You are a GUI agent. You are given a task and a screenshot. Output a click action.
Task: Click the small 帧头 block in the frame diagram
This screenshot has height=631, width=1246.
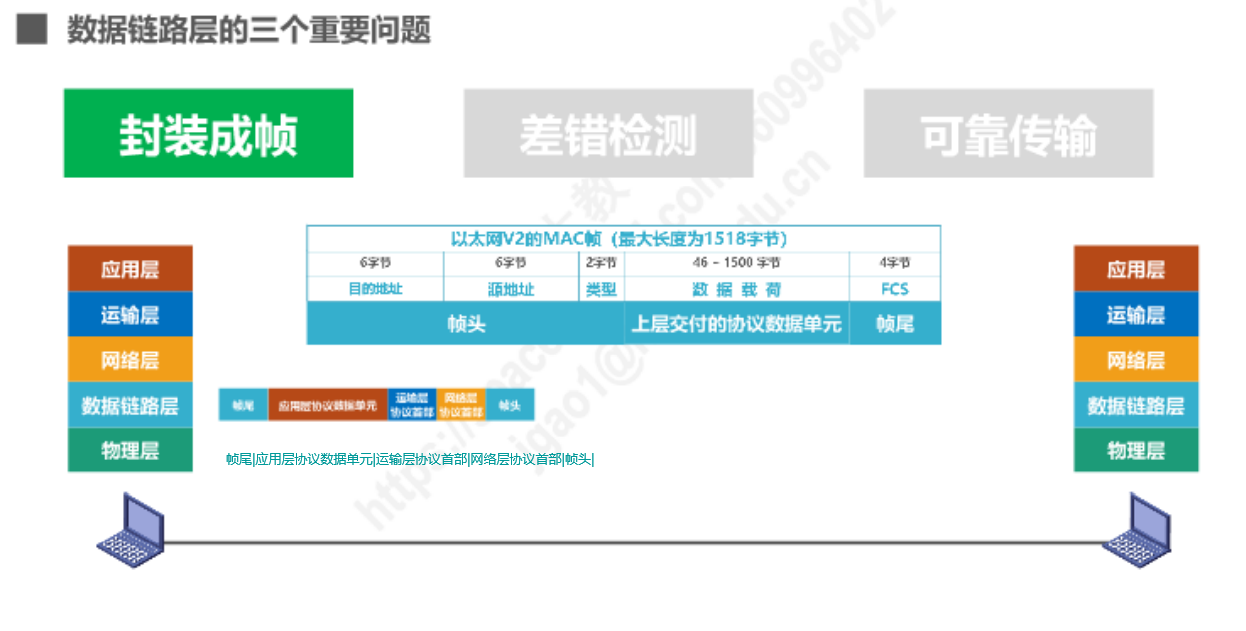(510, 405)
